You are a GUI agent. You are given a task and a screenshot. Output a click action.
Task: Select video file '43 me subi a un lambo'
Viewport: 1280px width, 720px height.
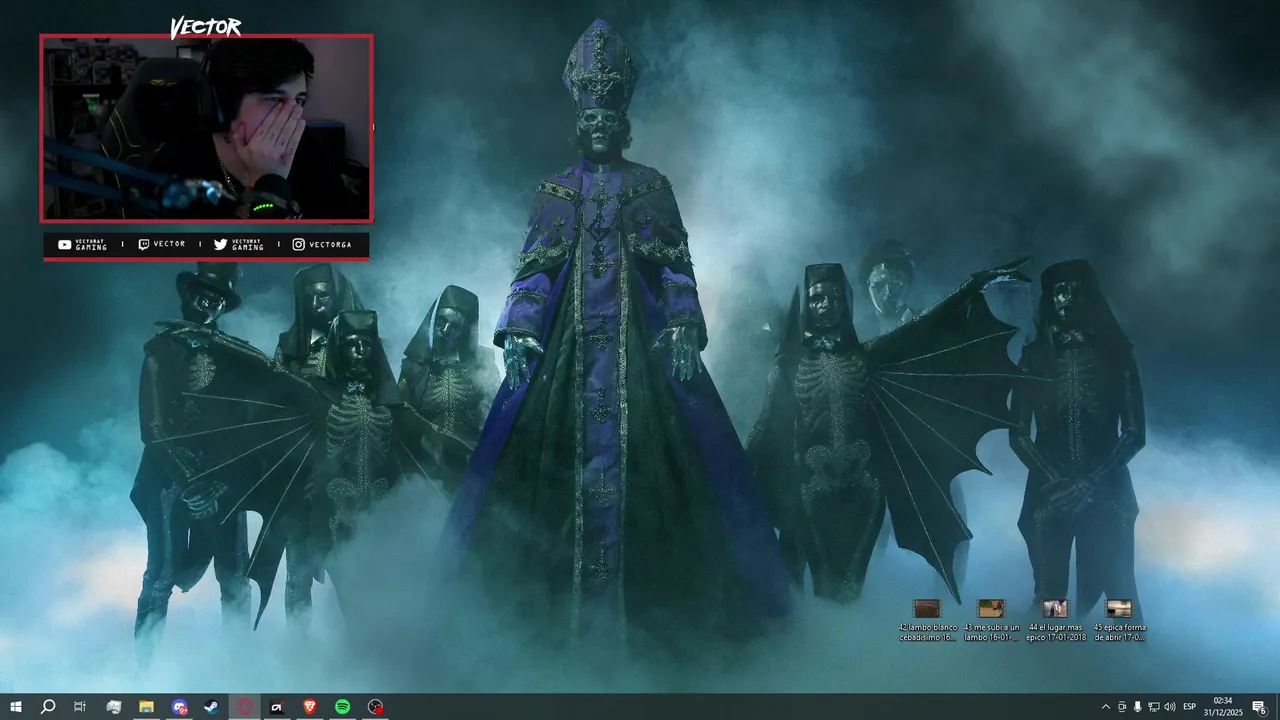[x=991, y=620]
